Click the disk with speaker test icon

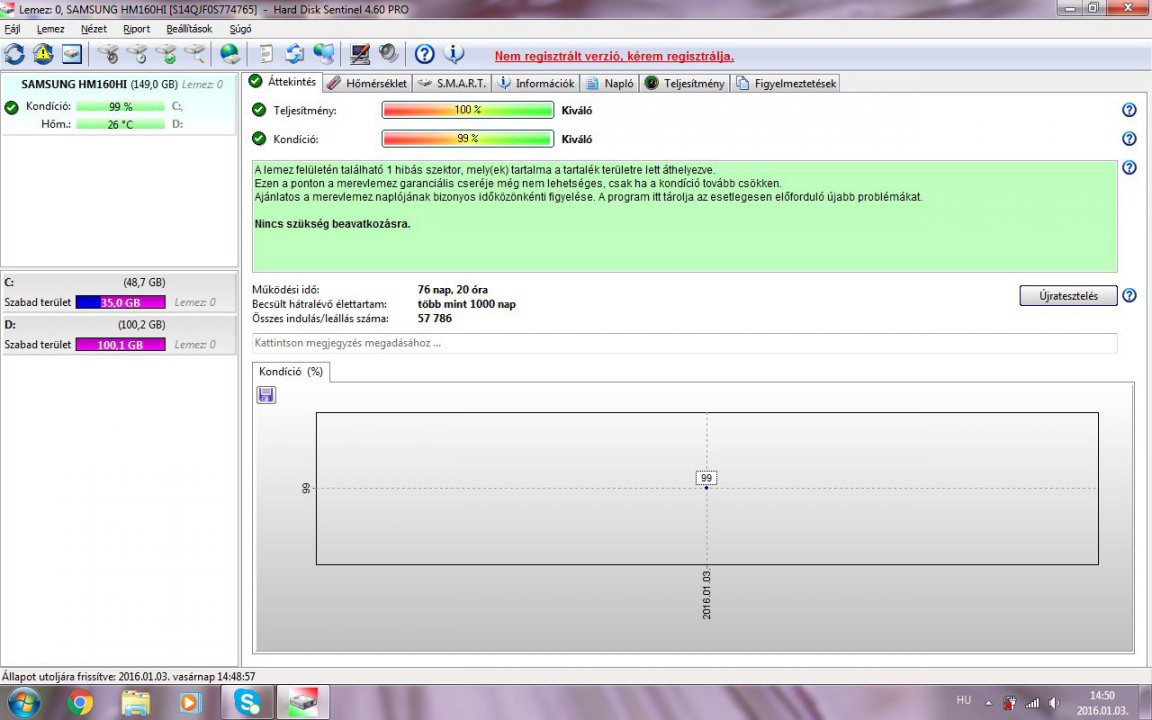(x=108, y=54)
